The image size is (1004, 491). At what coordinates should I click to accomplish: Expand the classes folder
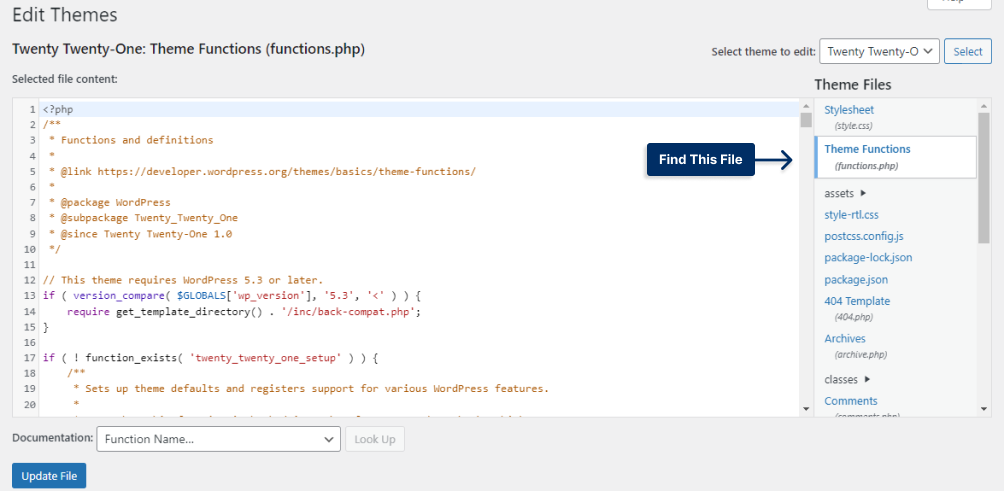pyautogui.click(x=847, y=379)
